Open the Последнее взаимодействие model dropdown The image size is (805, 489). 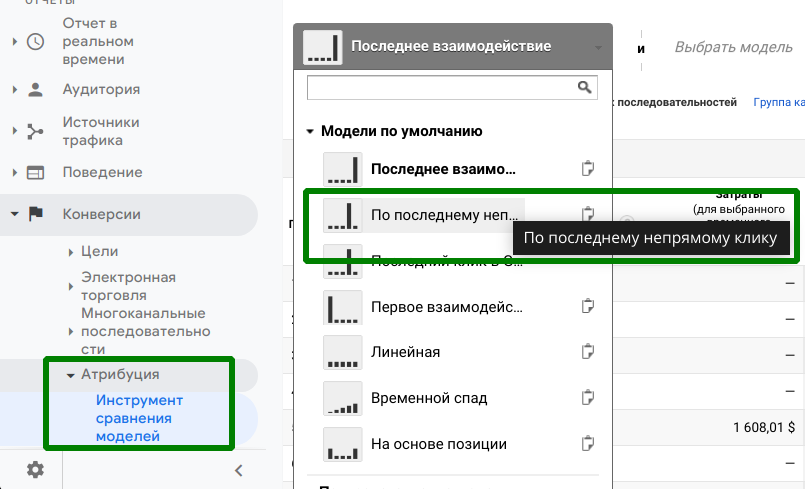tap(453, 47)
